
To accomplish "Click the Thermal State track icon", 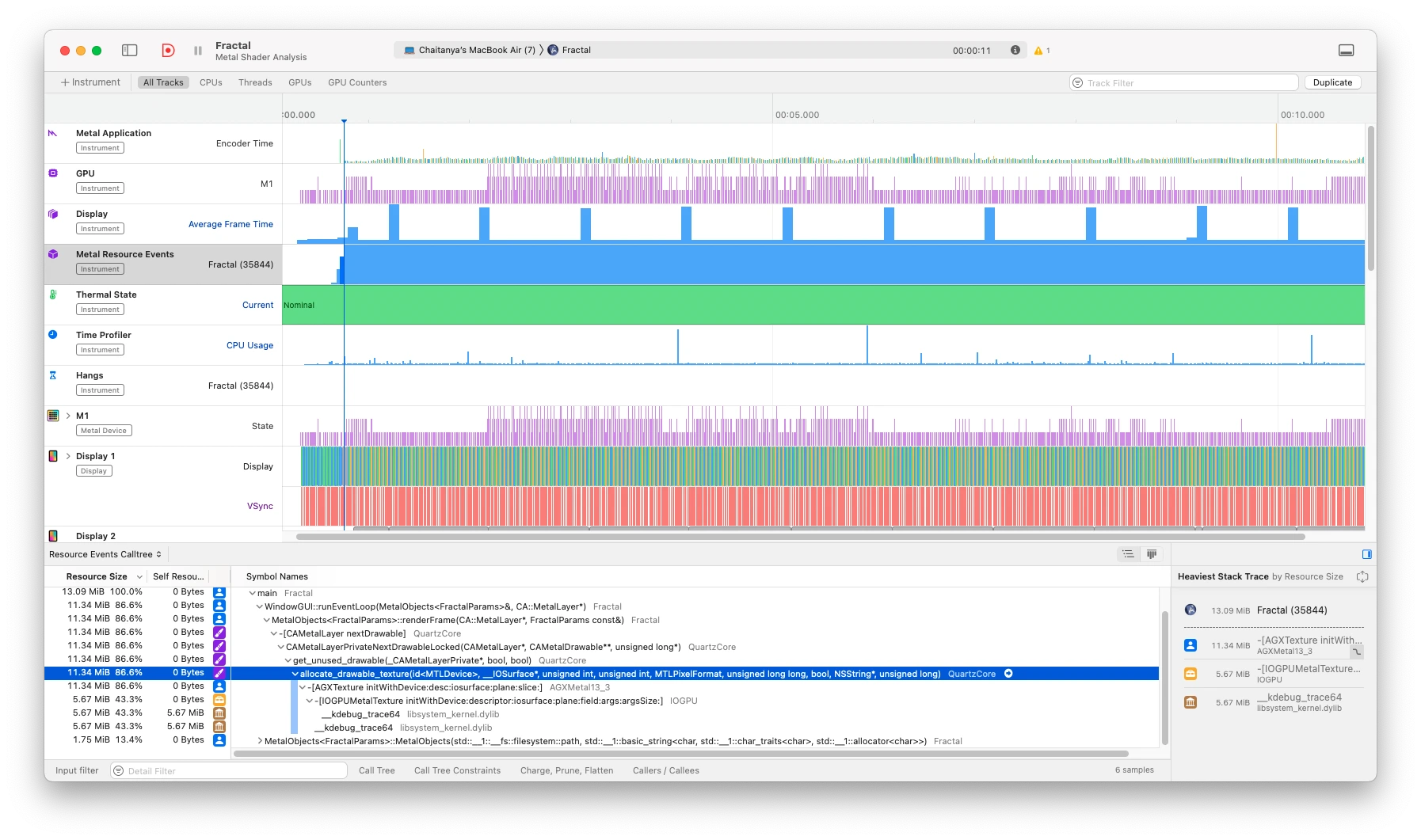I will point(53,295).
